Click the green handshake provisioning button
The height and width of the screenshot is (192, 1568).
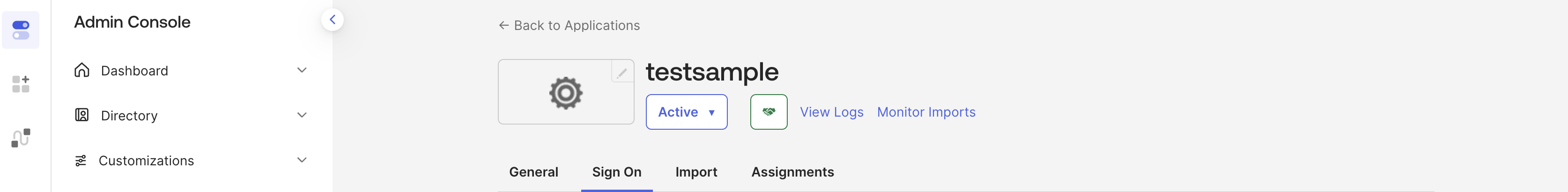point(768,111)
